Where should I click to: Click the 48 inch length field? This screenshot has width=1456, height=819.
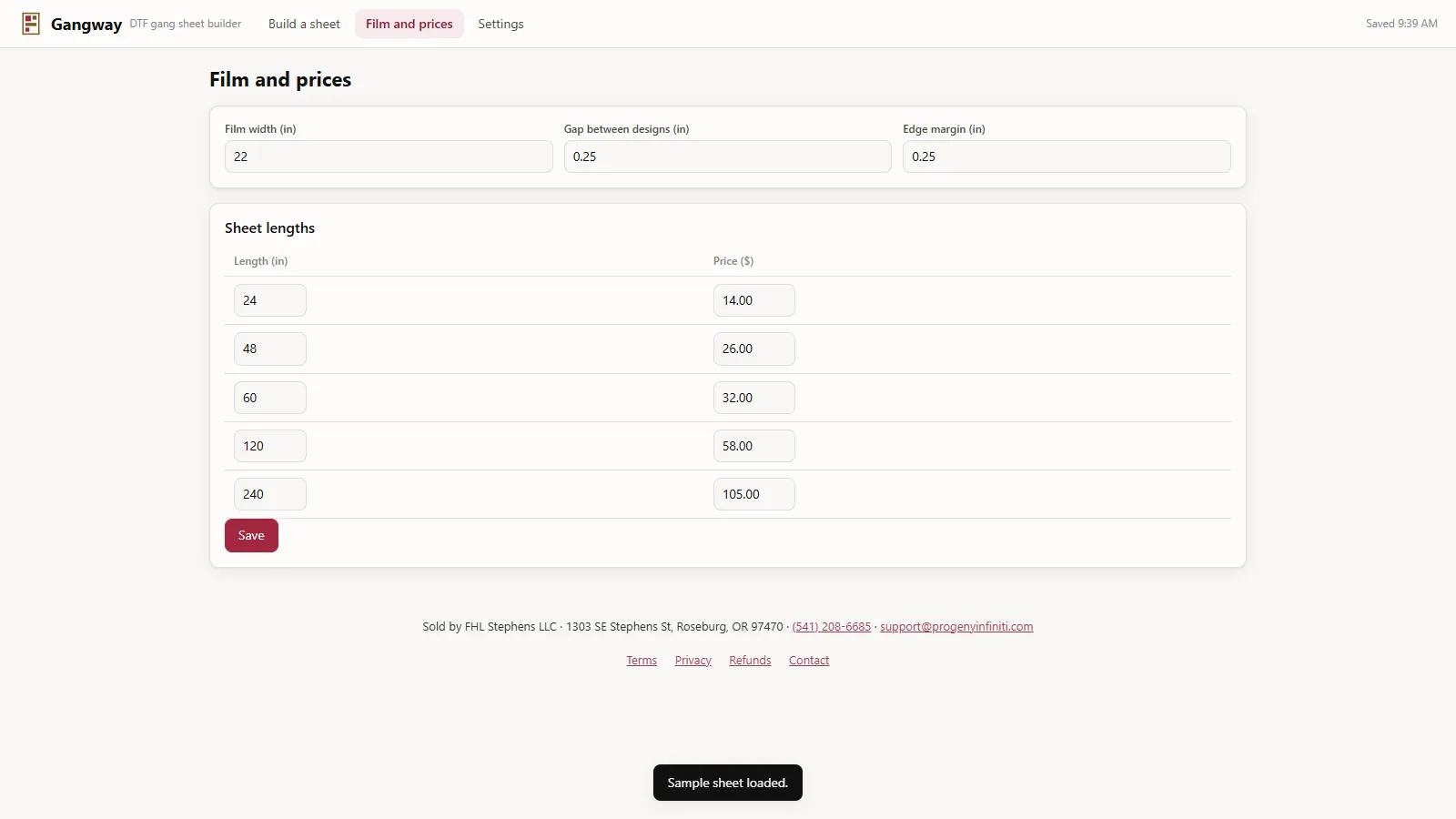coord(270,349)
